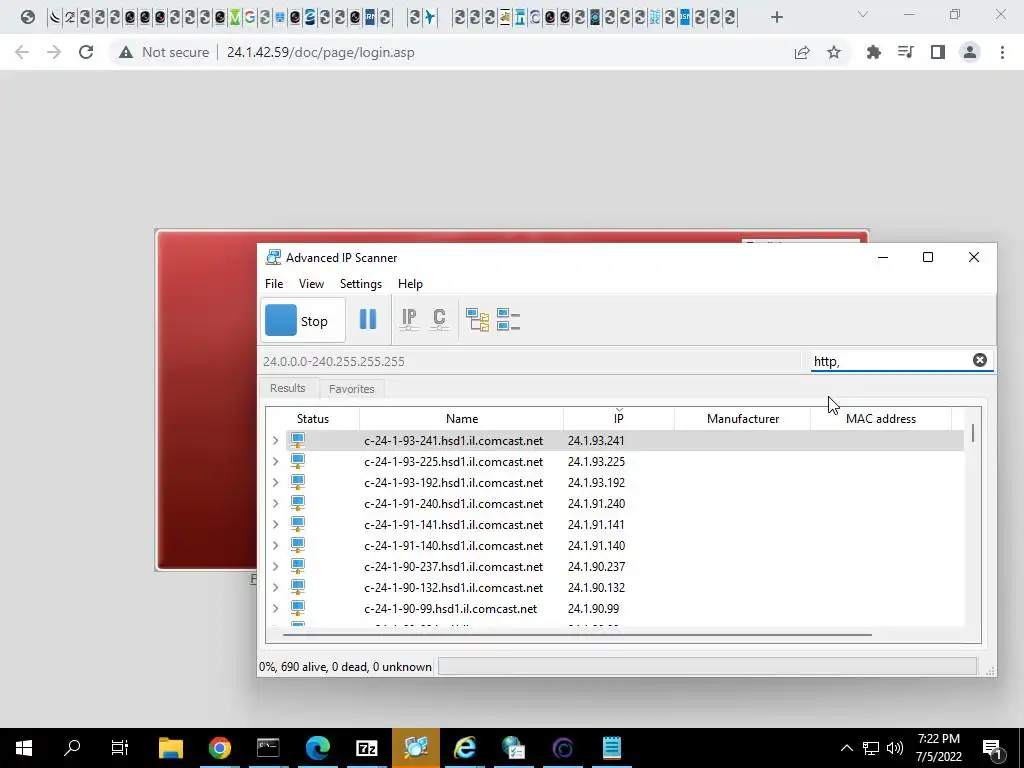Click the Collapse all toolbar icon
The image size is (1024, 768).
[x=508, y=319]
